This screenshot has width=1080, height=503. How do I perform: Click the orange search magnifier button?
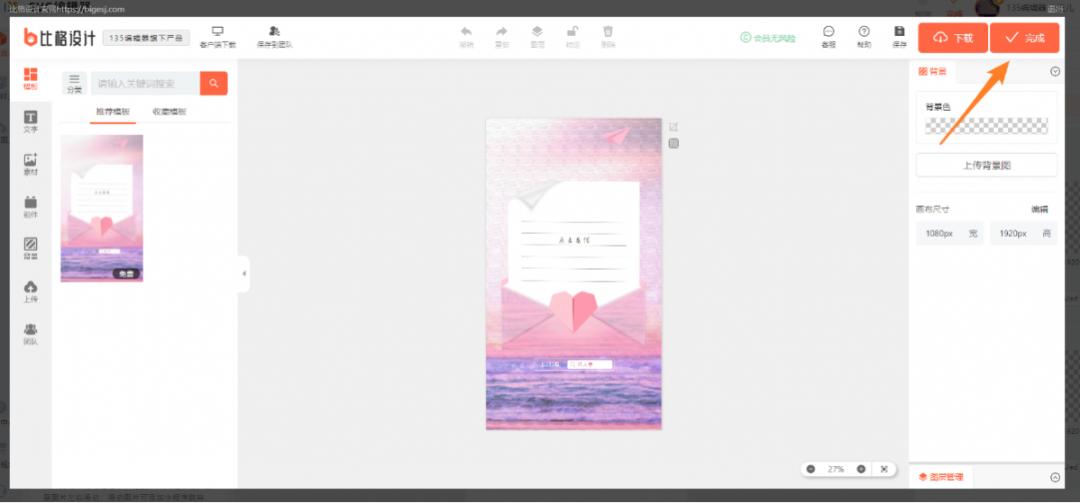coord(214,83)
